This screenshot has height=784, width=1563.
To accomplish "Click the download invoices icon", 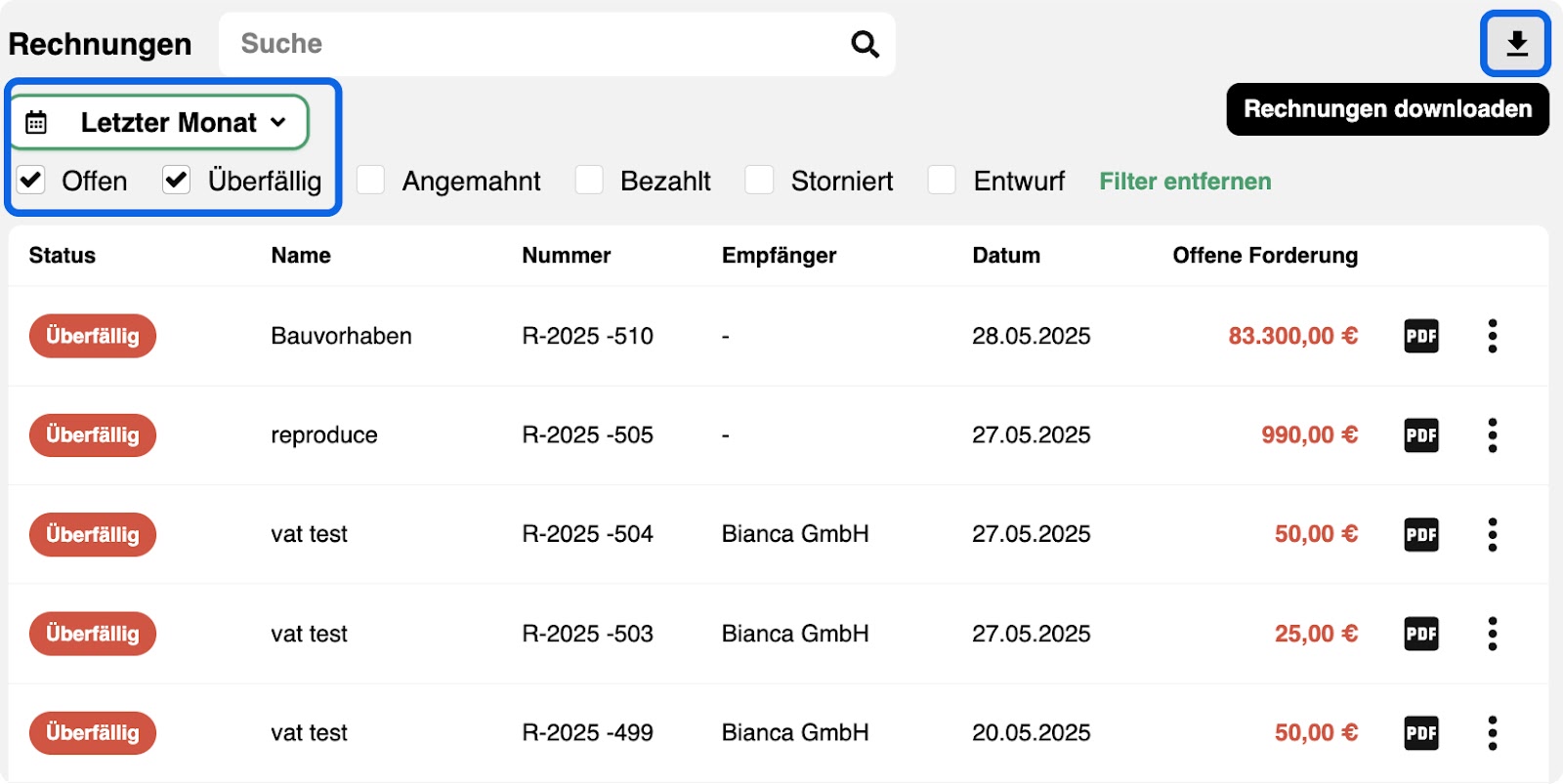I will [1516, 43].
